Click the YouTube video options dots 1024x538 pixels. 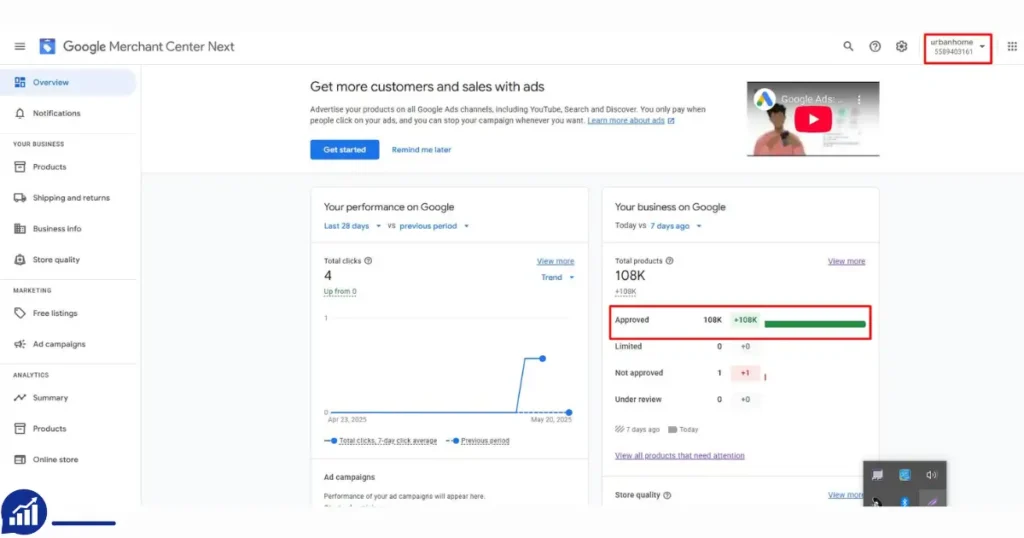(859, 99)
